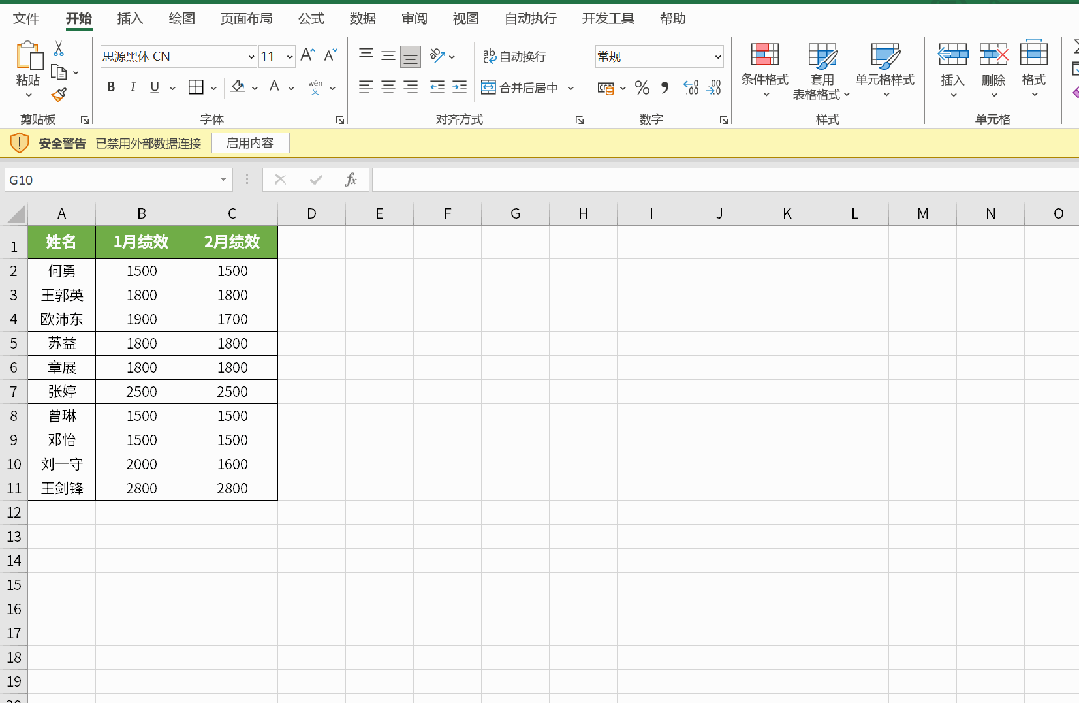Viewport: 1079px width, 703px height.
Task: Click the text orientation icon
Action: pyautogui.click(x=437, y=56)
